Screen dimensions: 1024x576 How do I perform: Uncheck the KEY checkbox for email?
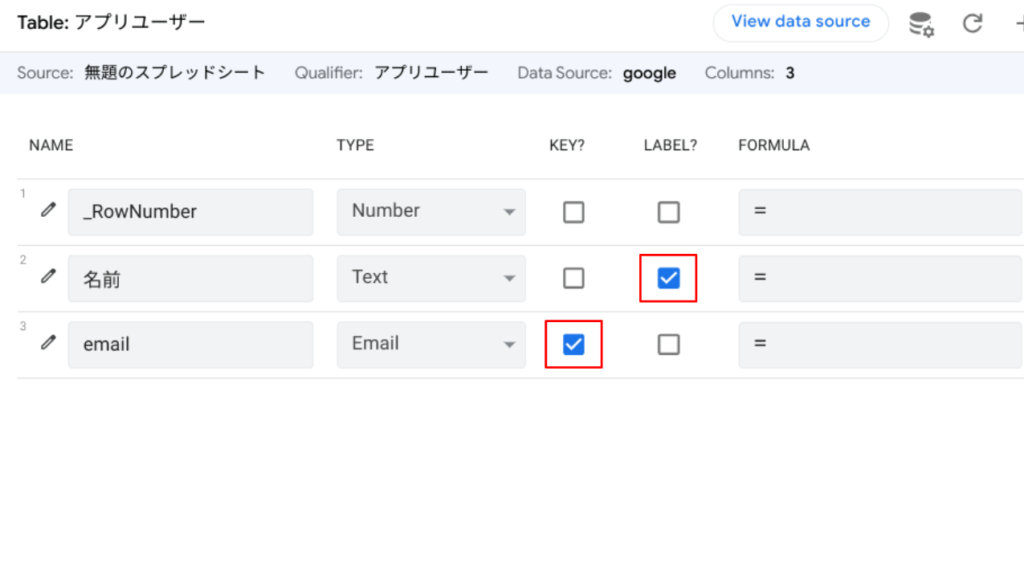pos(573,344)
